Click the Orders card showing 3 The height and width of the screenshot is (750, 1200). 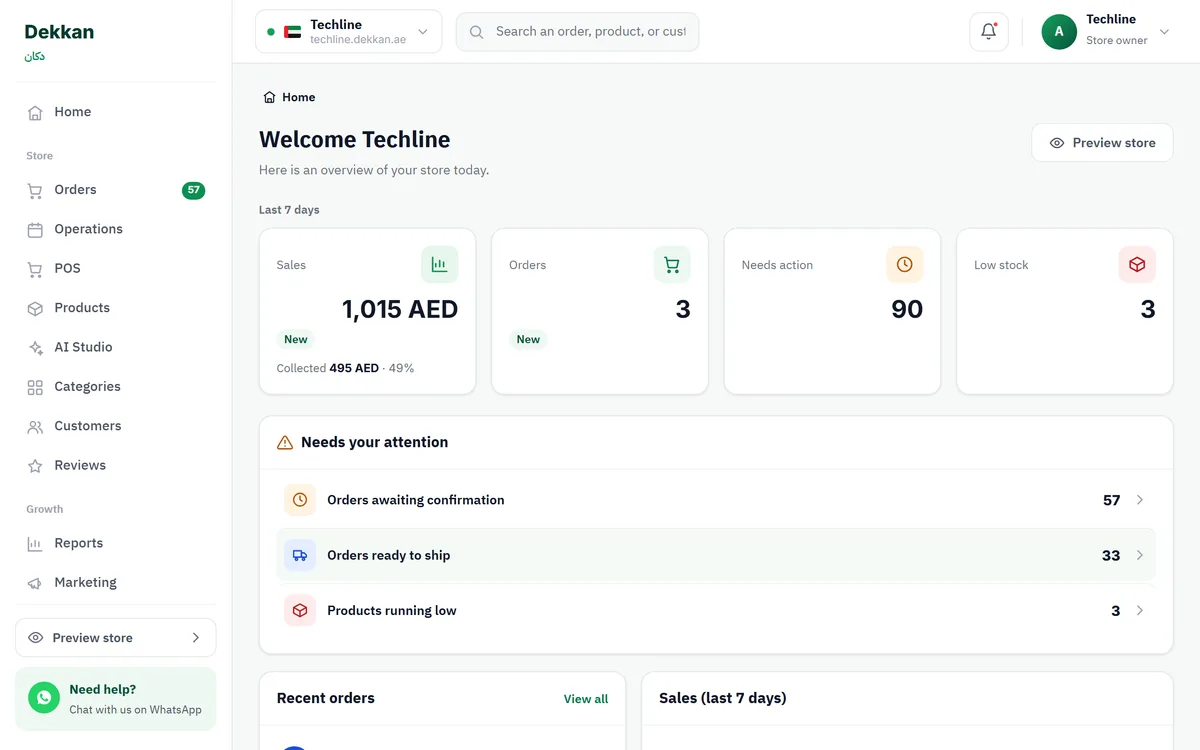tap(600, 312)
